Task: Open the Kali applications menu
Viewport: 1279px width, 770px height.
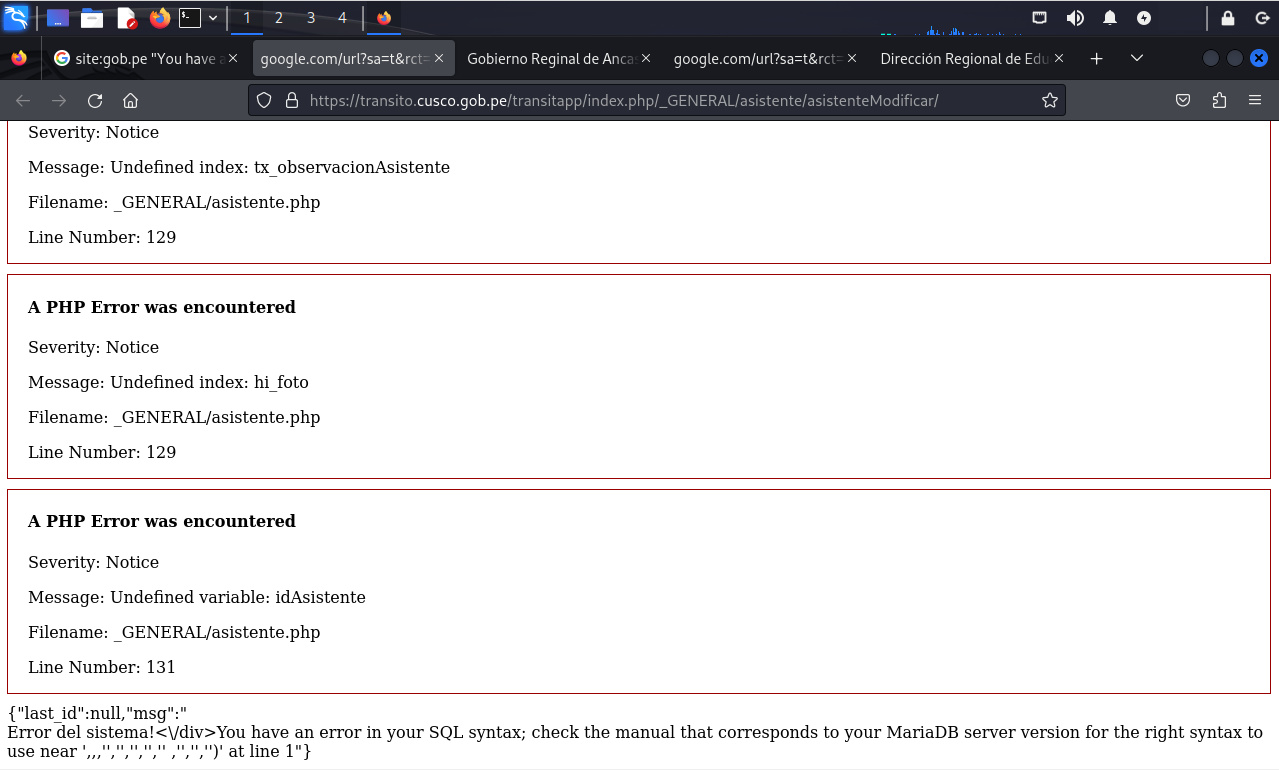Action: pos(16,18)
